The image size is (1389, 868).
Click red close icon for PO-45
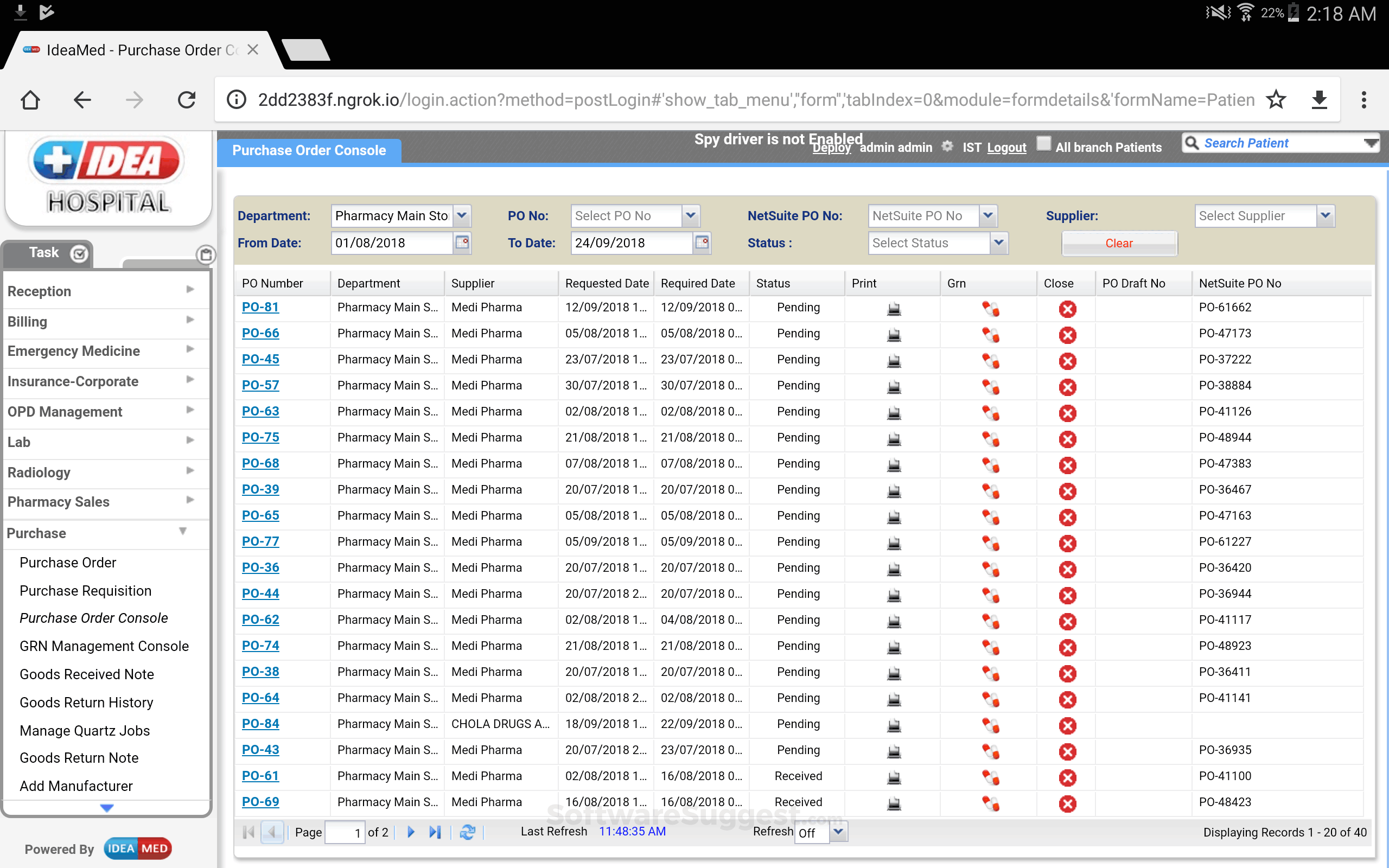pyautogui.click(x=1067, y=361)
